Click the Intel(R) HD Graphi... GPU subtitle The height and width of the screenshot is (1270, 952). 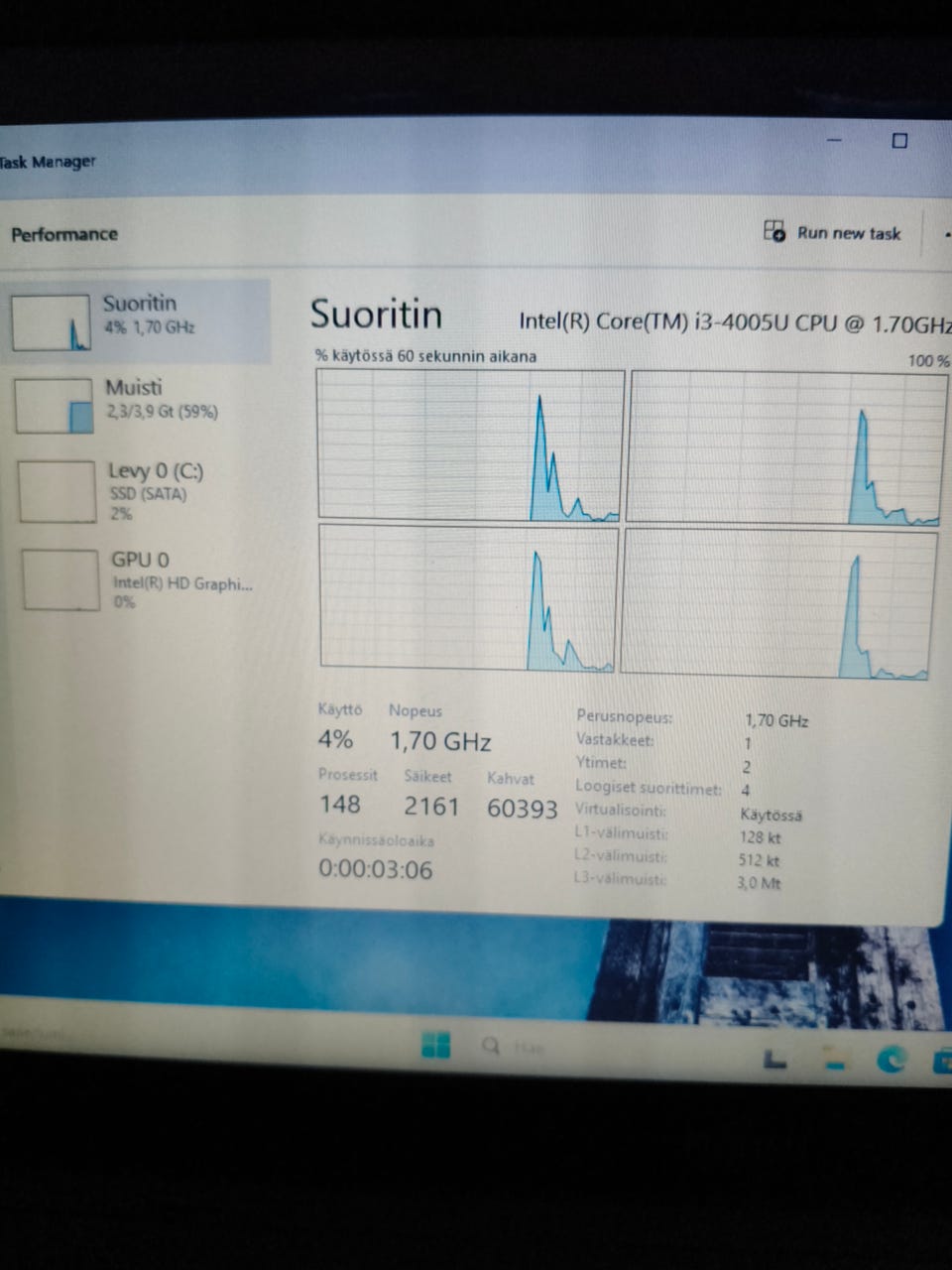click(182, 583)
